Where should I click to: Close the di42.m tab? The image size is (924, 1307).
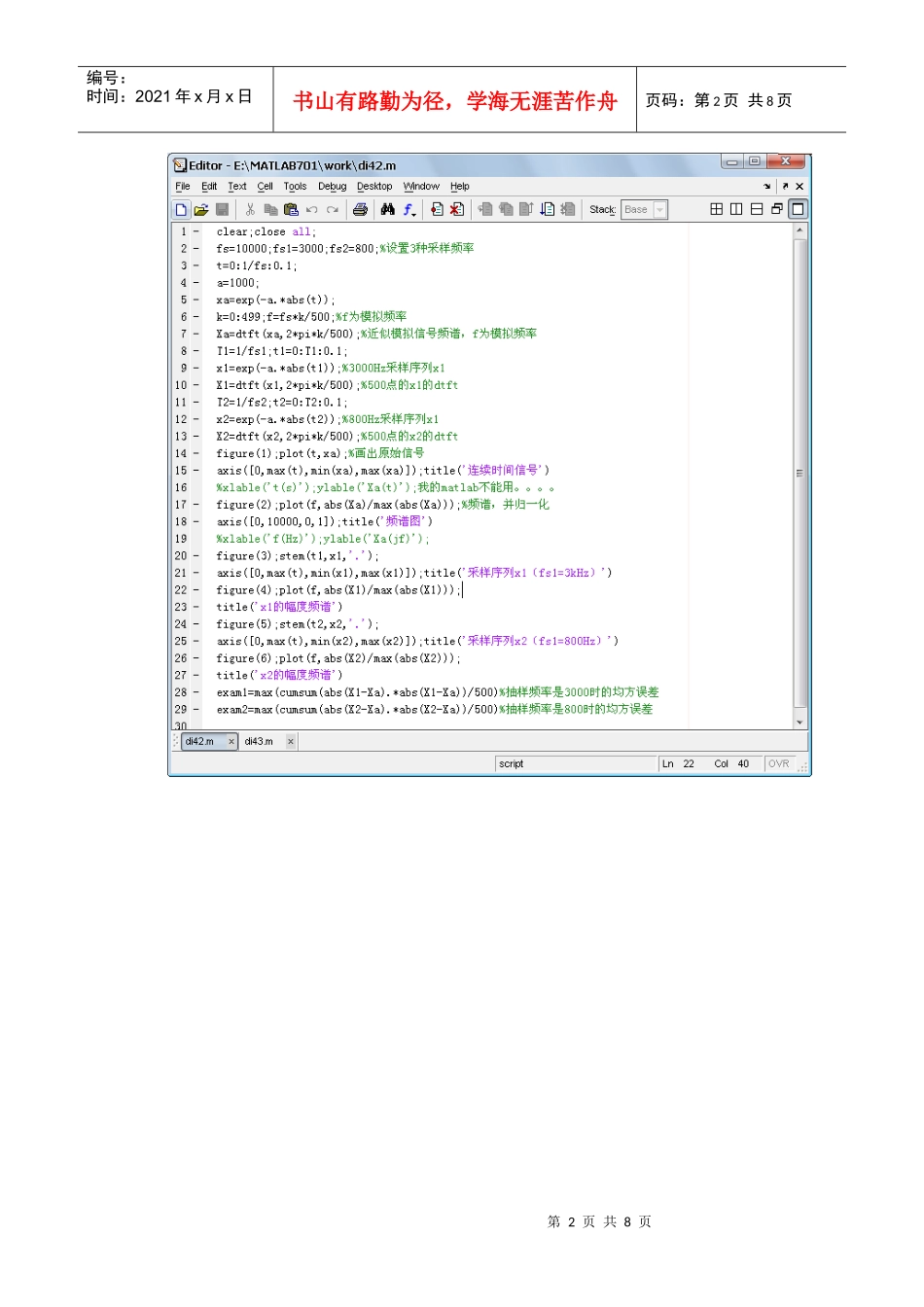click(x=231, y=742)
